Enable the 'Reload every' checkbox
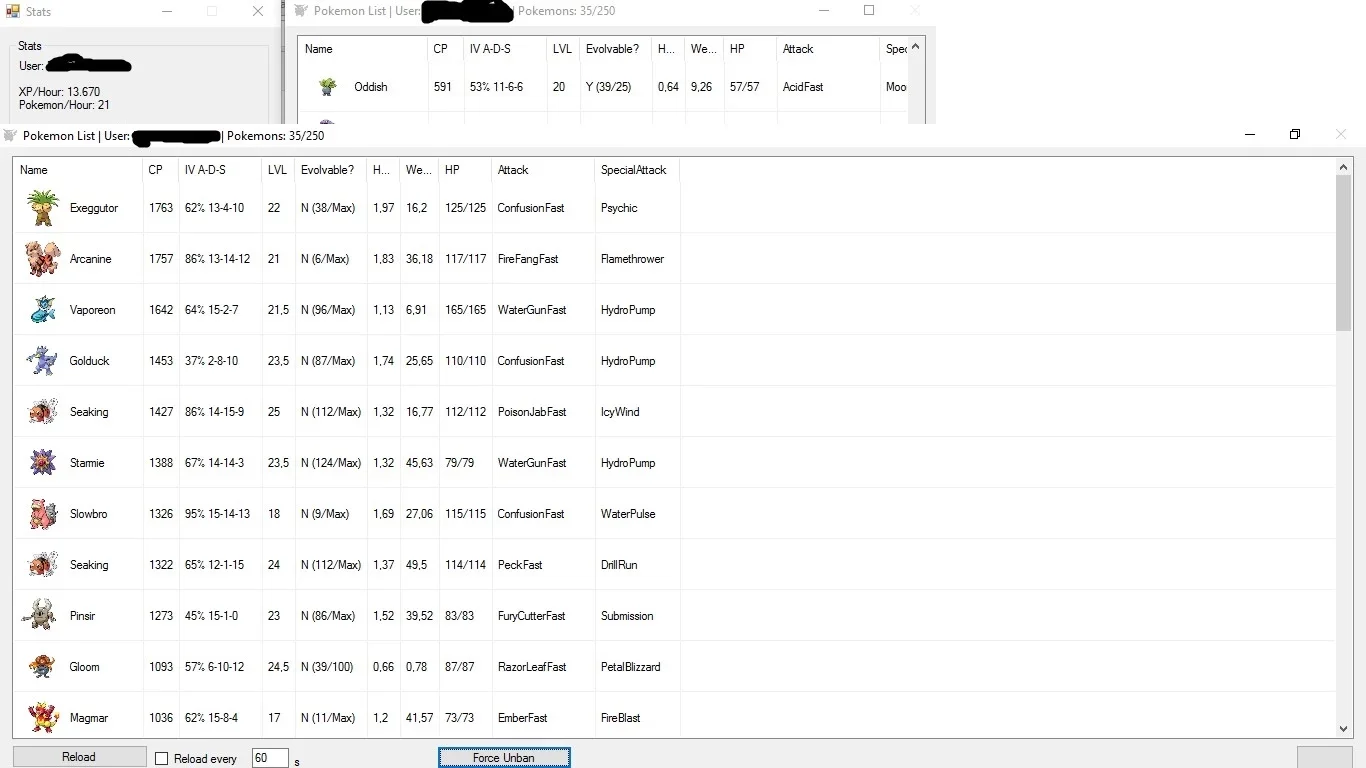The height and width of the screenshot is (768, 1366). 162,759
